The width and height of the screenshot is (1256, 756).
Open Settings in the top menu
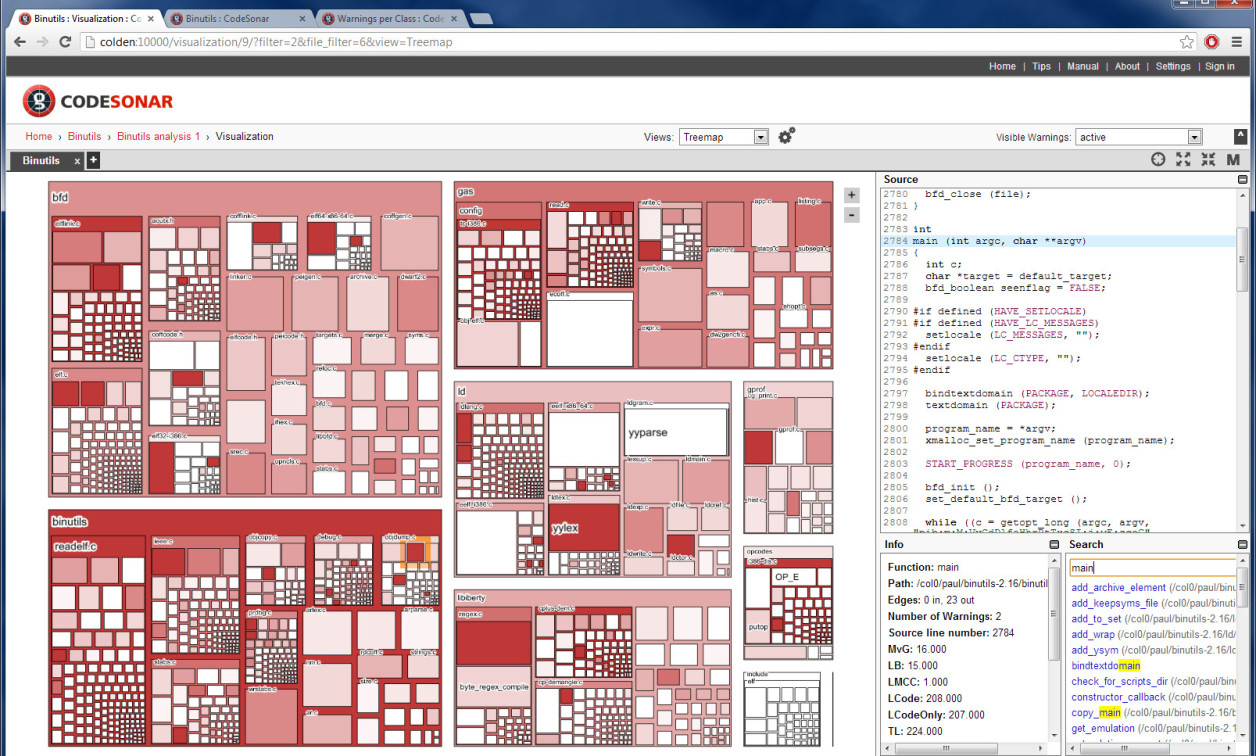1173,66
